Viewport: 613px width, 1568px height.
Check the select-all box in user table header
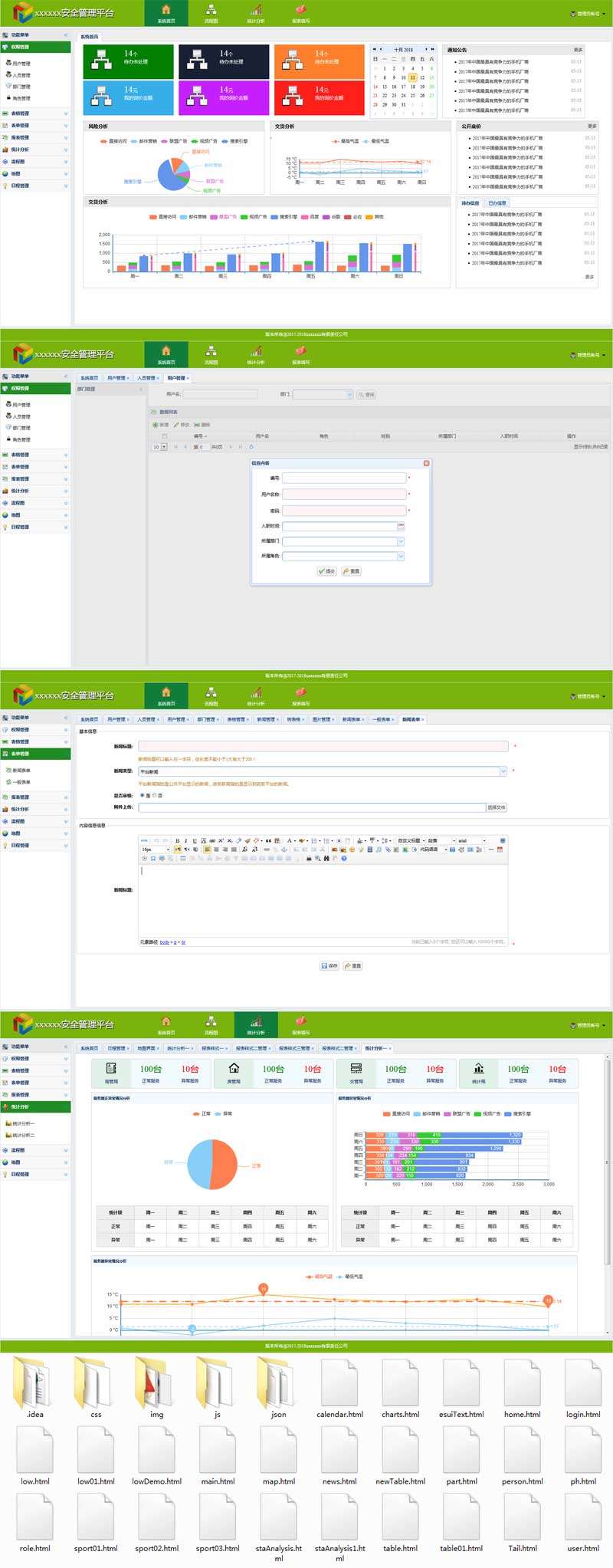coord(164,436)
